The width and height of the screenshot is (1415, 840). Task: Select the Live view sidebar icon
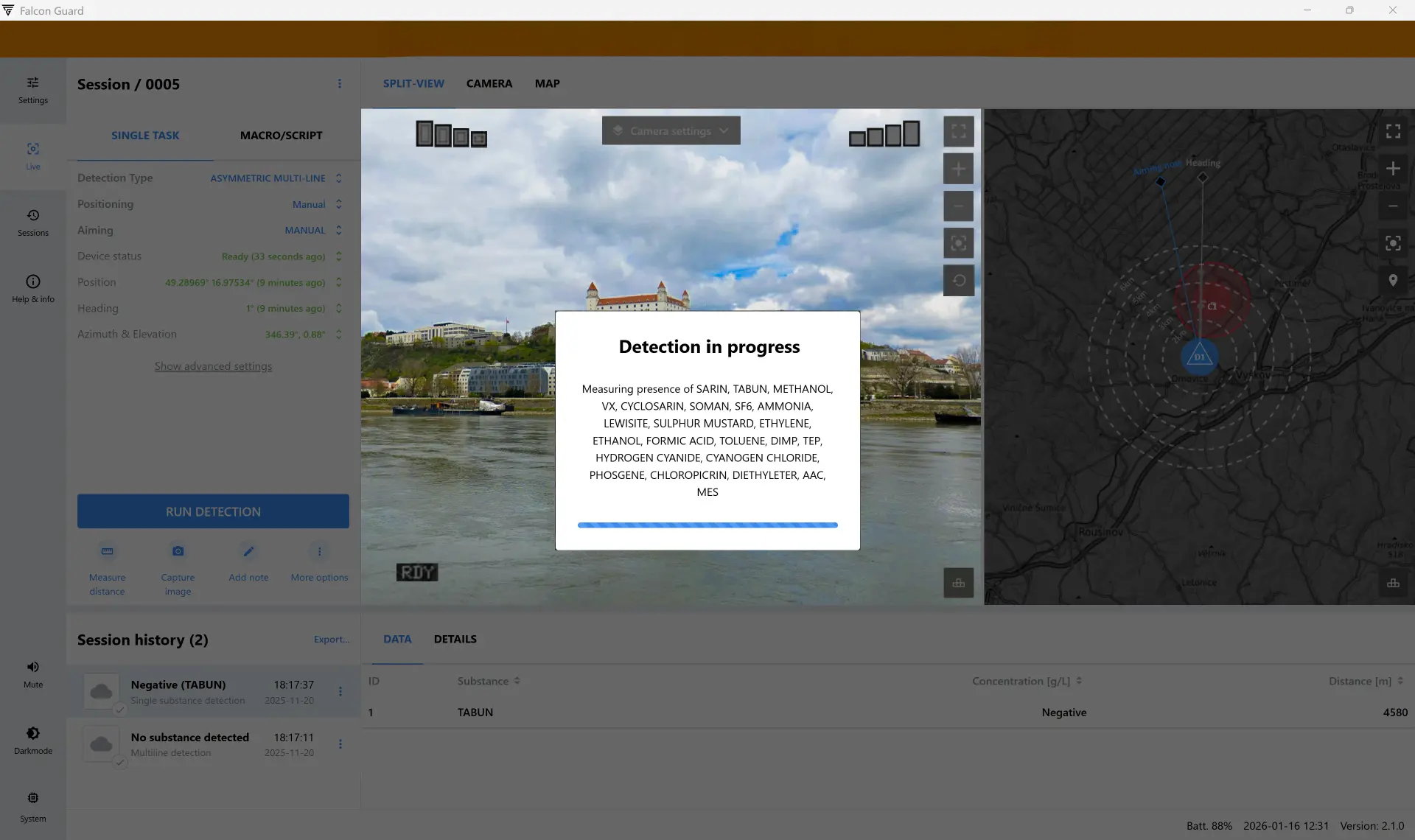click(33, 156)
